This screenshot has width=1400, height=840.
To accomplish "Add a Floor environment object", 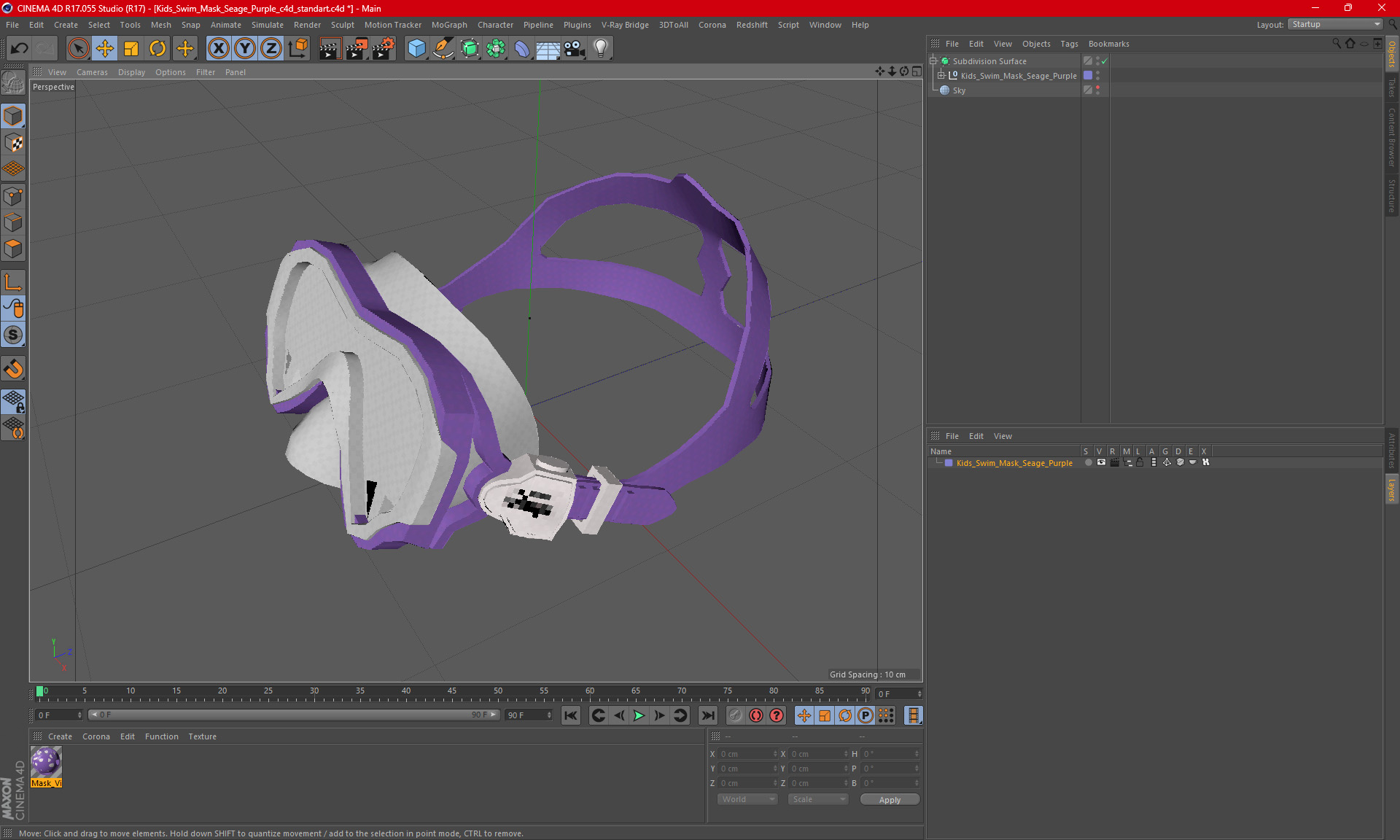I will point(548,48).
